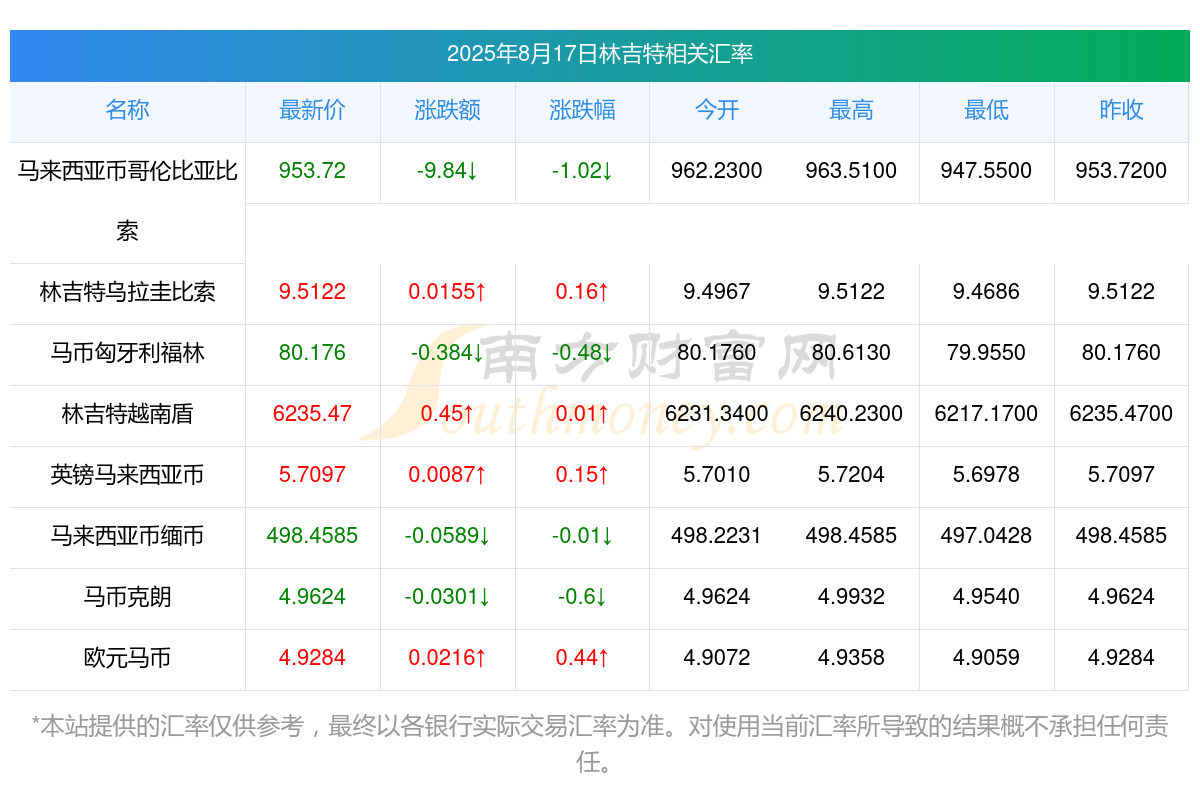Click change percent -0.01↓
This screenshot has height=793, width=1200.
[582, 536]
